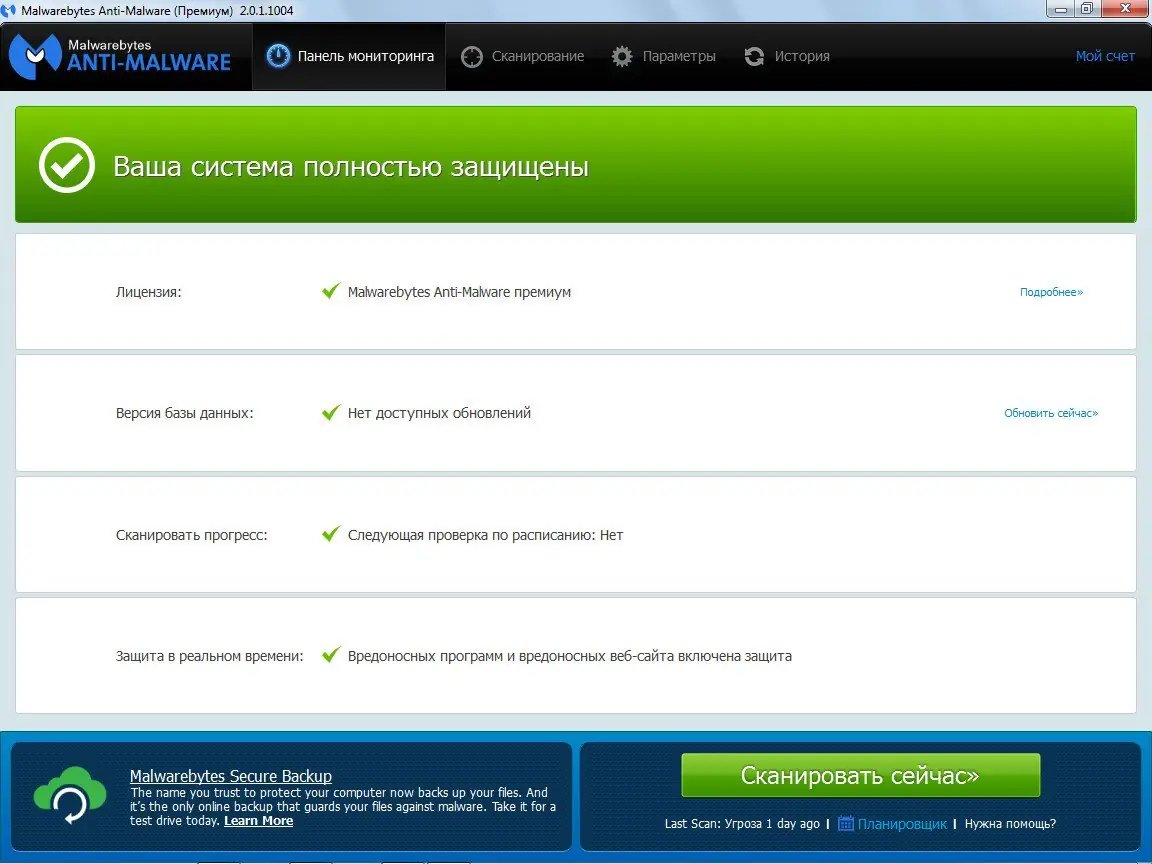Click the refresh icon beside История
The height and width of the screenshot is (864, 1152).
(x=753, y=56)
